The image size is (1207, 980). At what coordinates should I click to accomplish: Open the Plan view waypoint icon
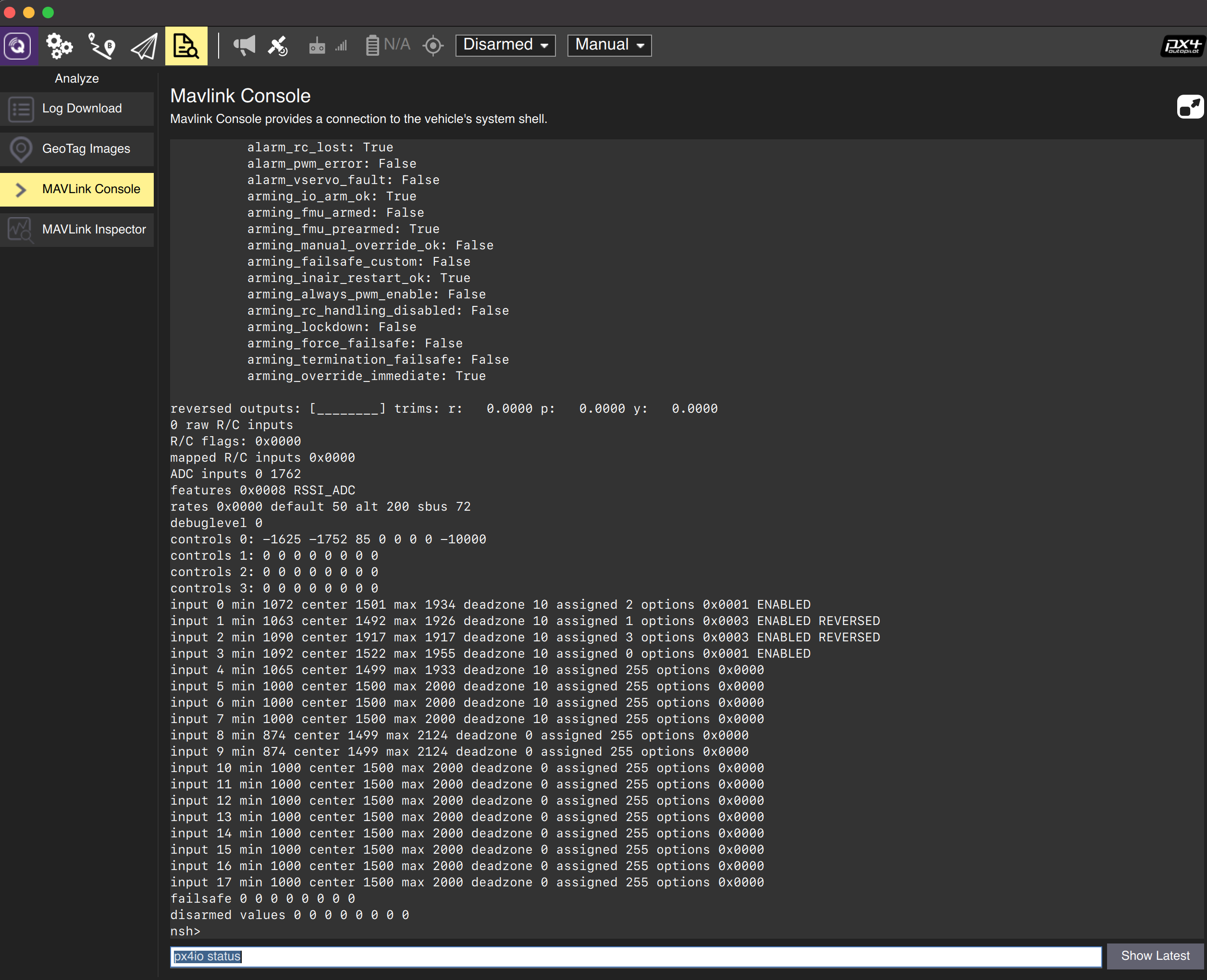[x=101, y=46]
